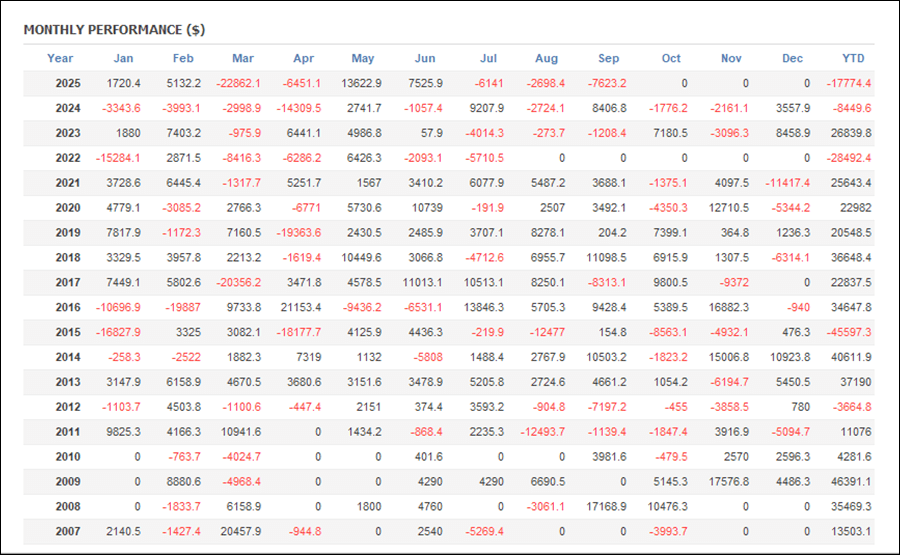Select the 2016 year row label

pos(68,308)
